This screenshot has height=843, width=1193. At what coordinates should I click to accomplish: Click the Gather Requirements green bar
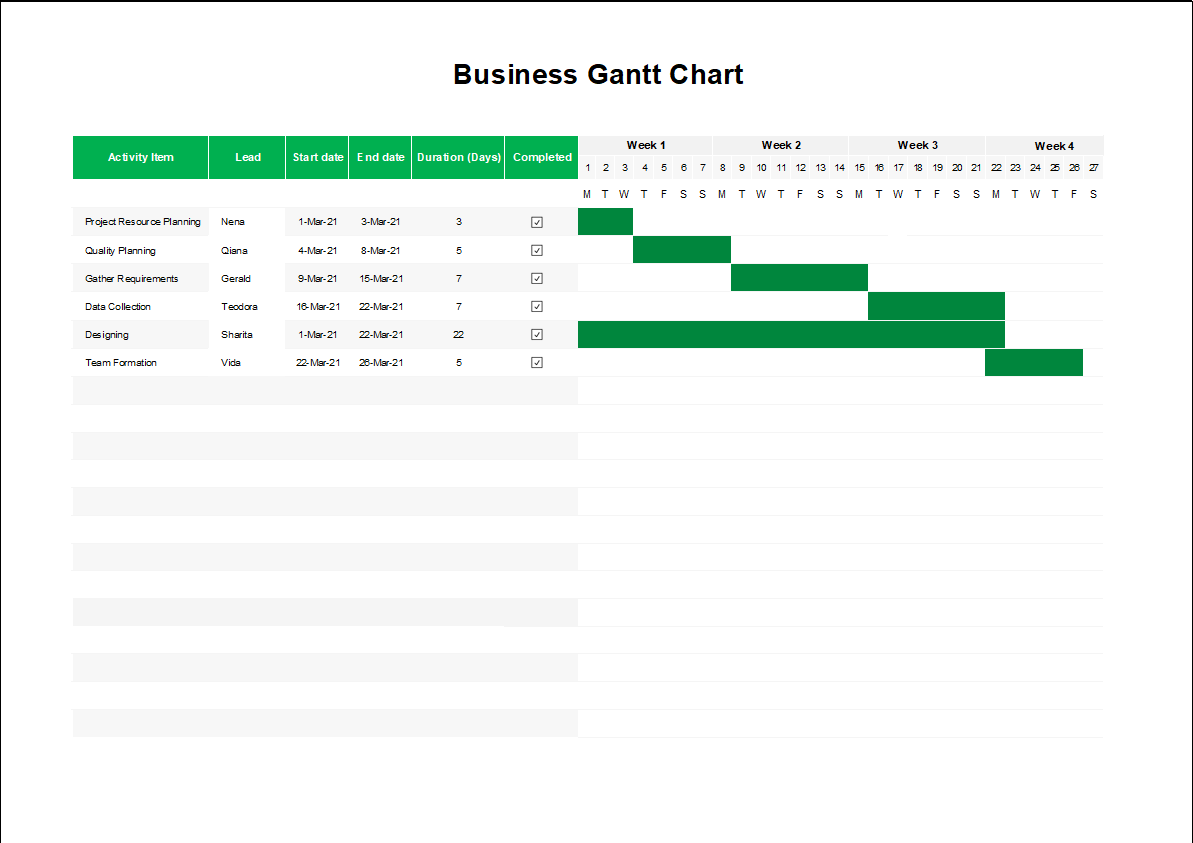coord(799,278)
